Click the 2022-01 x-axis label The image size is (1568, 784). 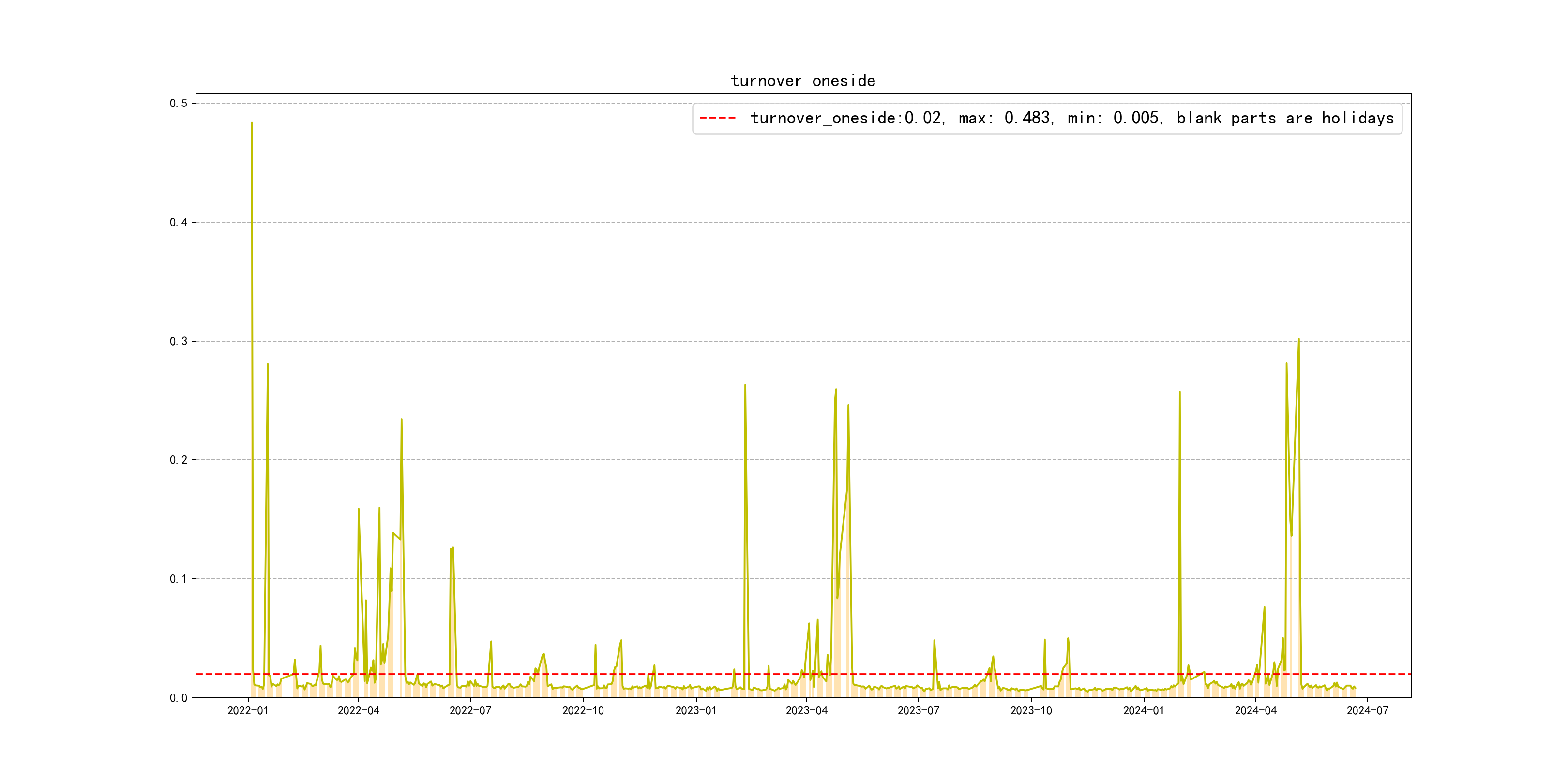coord(248,710)
